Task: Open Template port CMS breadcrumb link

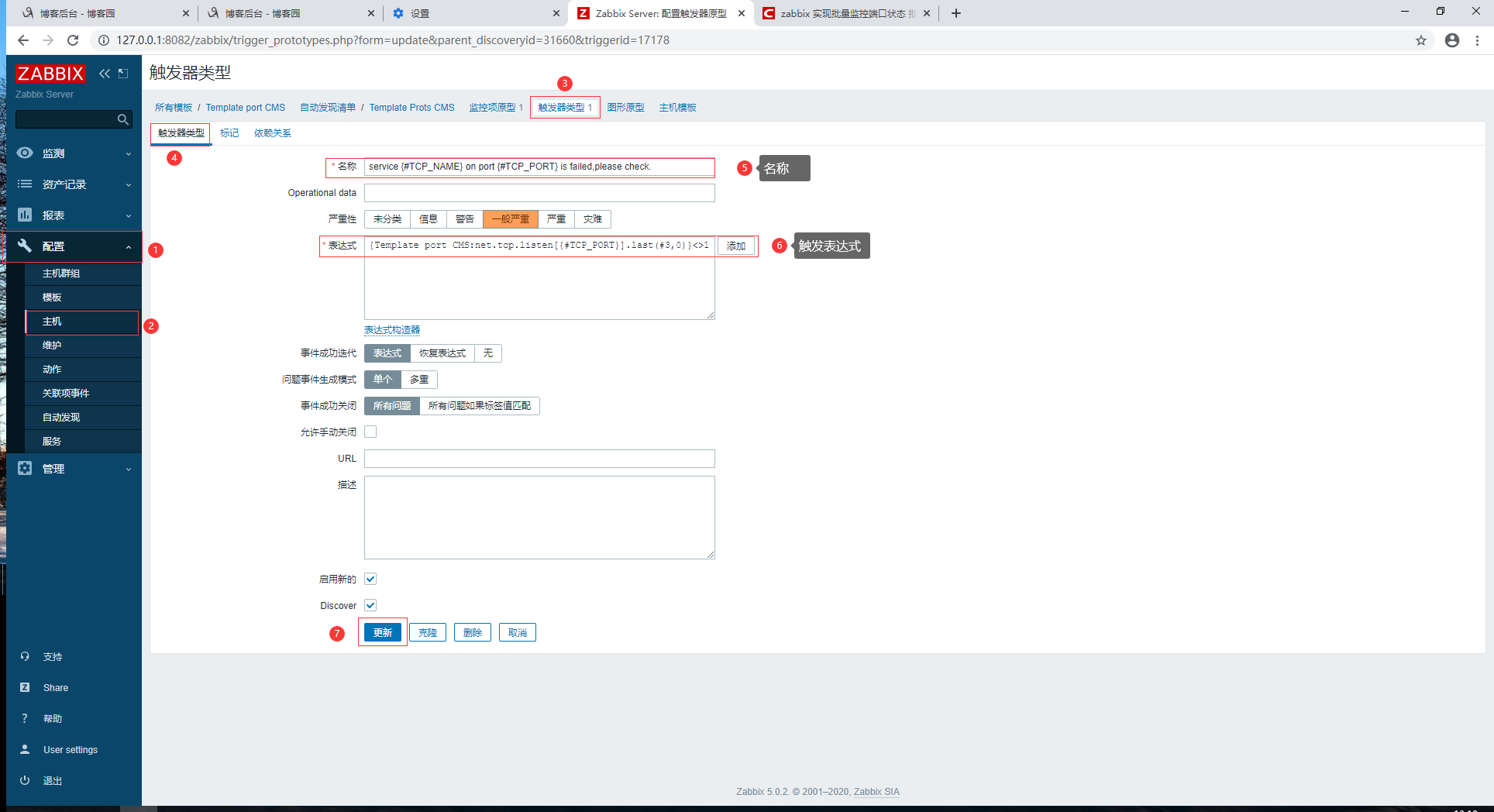Action: point(245,108)
